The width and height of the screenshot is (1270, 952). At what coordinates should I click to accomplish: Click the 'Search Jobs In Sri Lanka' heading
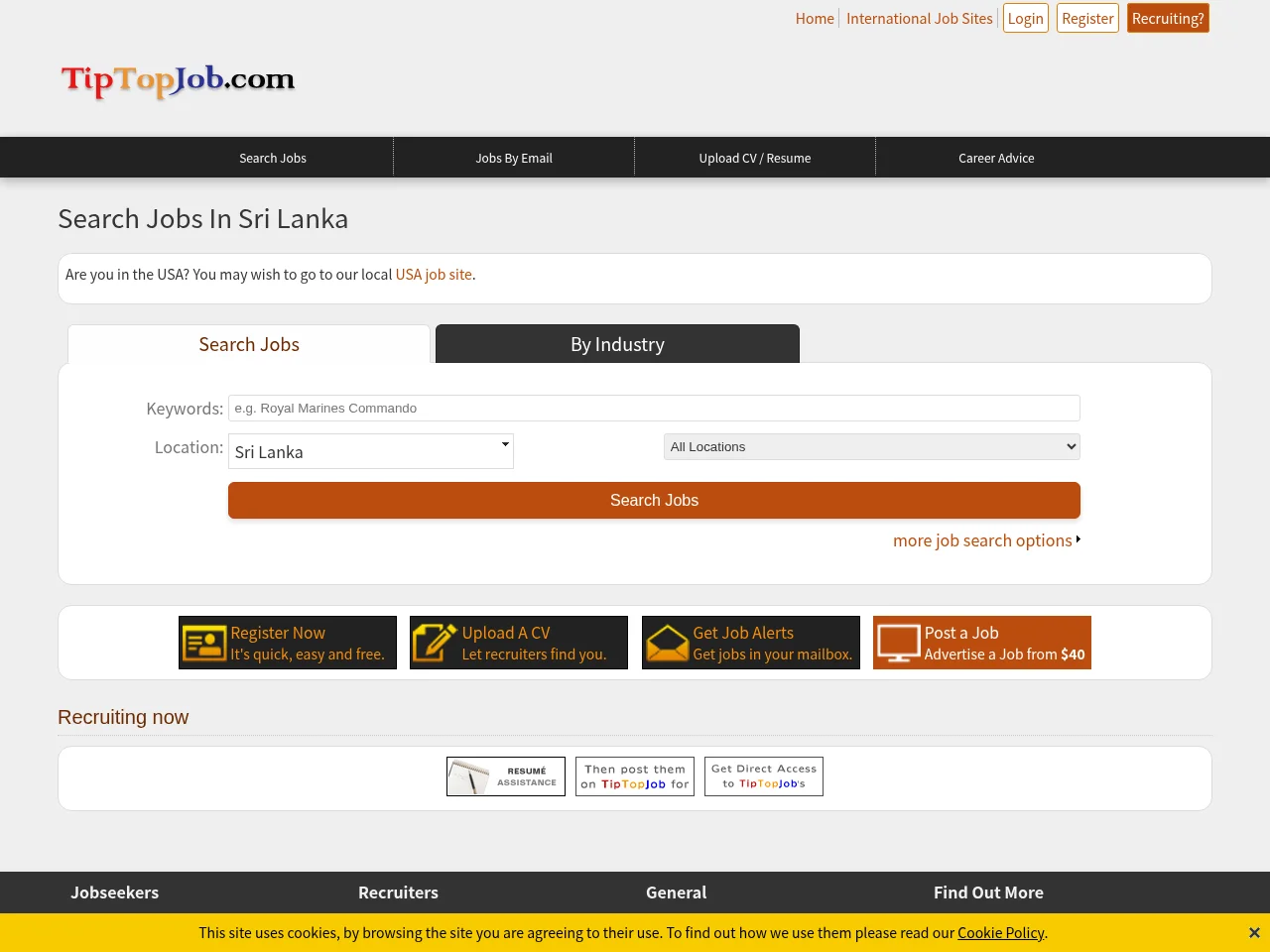click(203, 219)
